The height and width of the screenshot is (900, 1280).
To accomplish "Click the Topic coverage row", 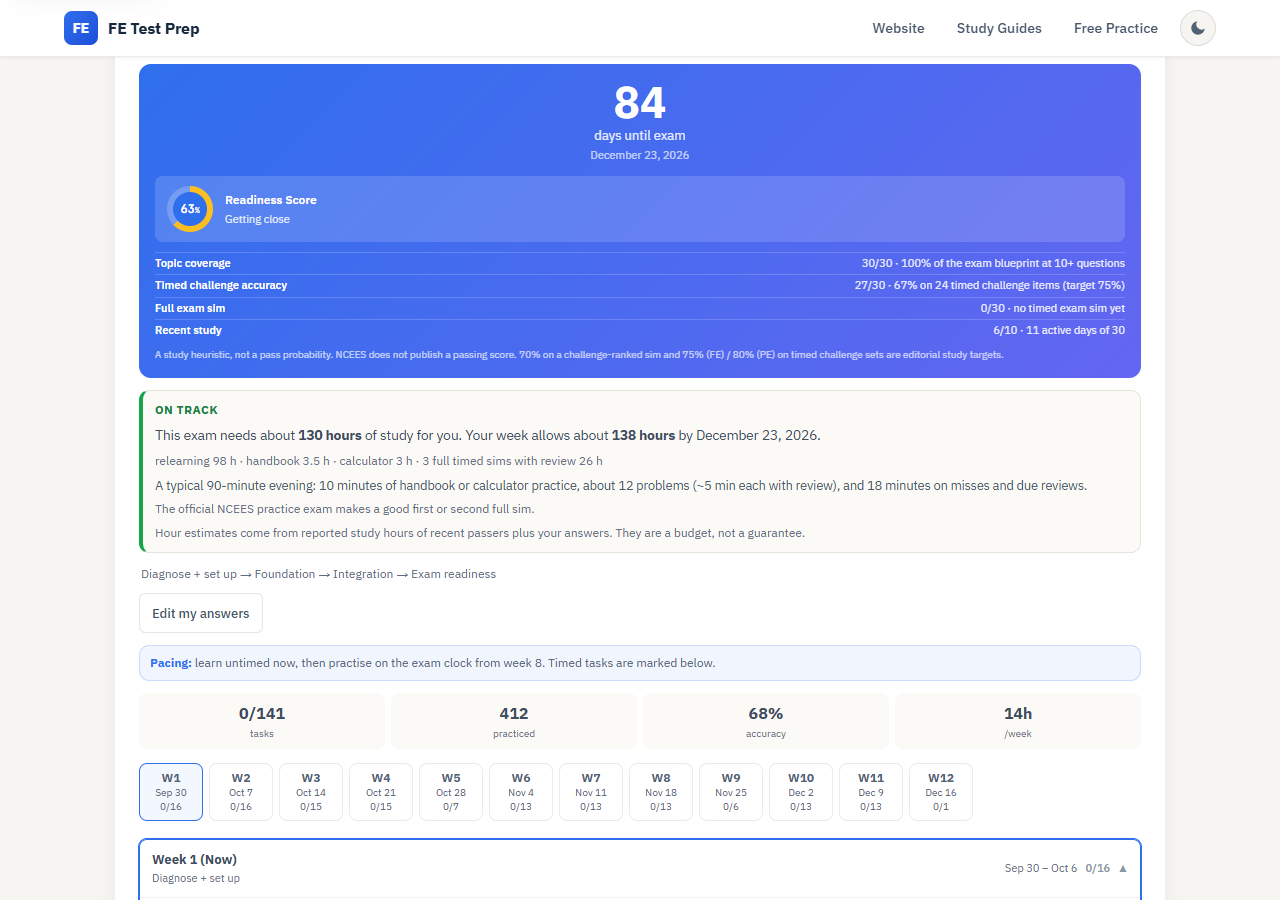I will click(x=640, y=263).
